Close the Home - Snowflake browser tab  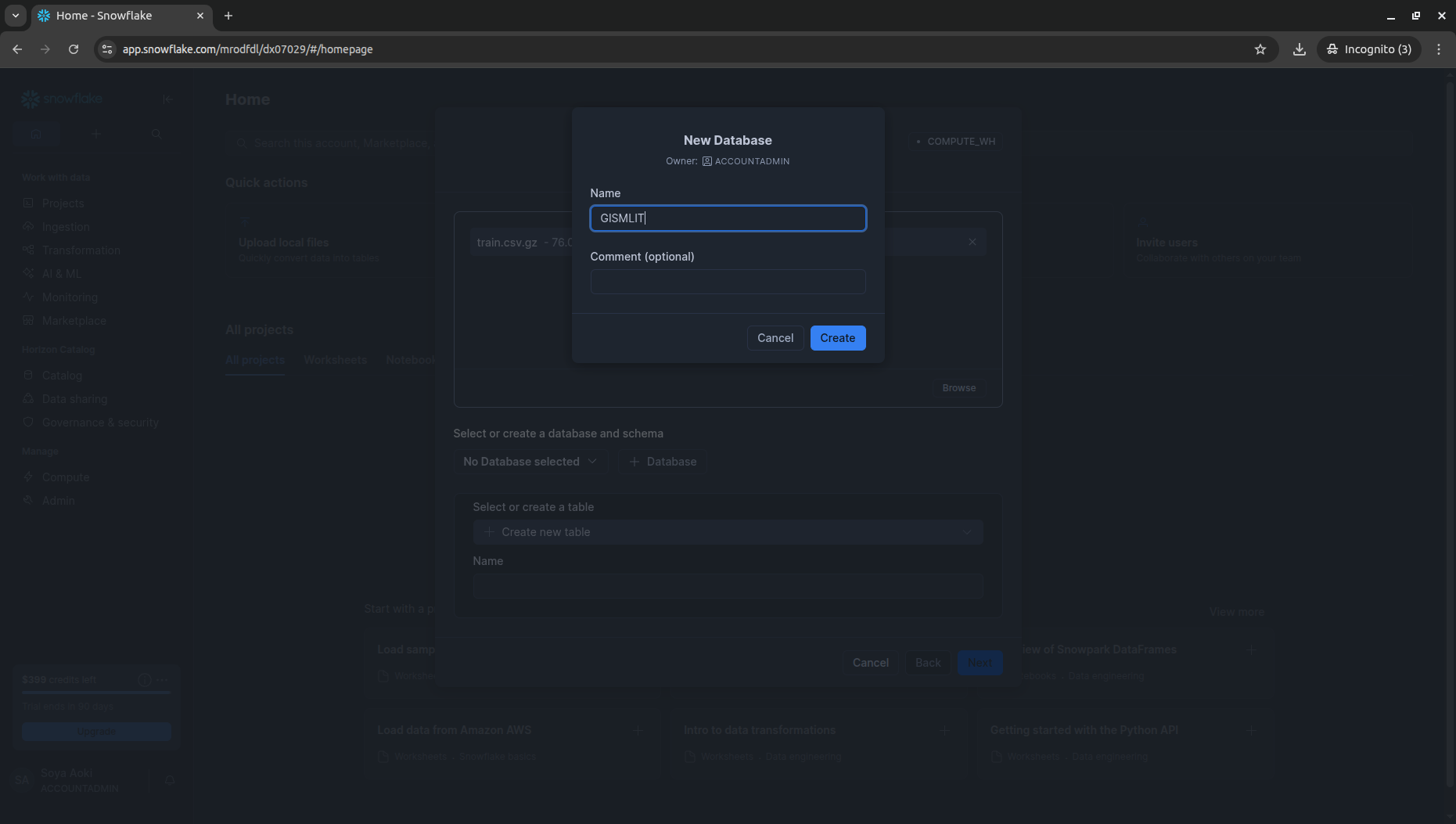(200, 16)
